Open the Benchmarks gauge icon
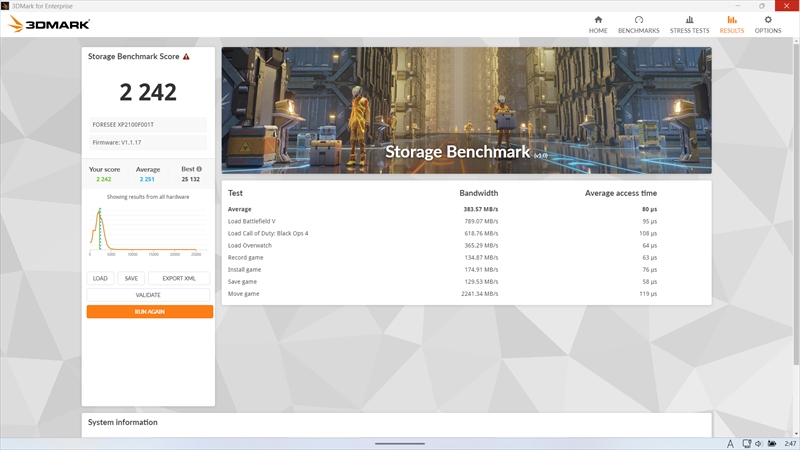The width and height of the screenshot is (800, 450). pos(638,20)
